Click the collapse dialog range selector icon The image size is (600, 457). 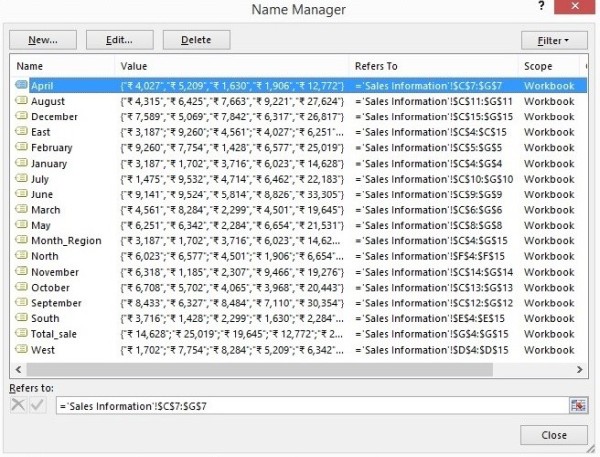coord(577,405)
